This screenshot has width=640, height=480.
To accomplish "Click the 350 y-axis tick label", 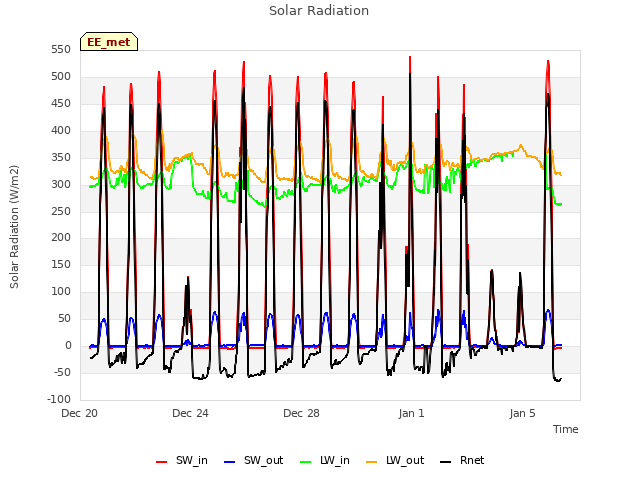I will click(x=61, y=158).
